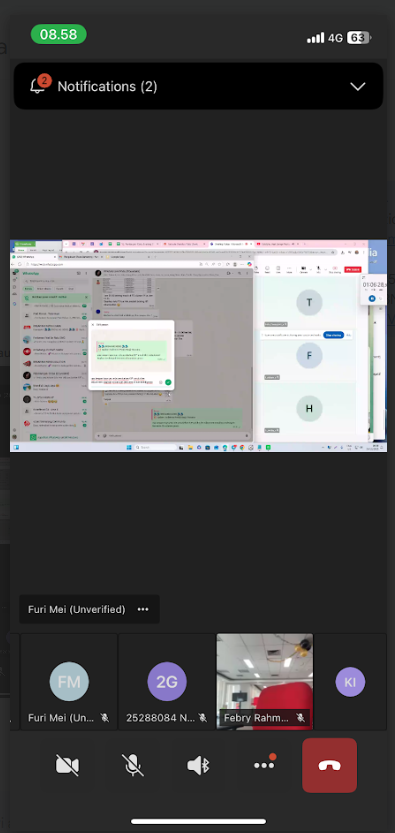395x833 pixels.
Task: Select the KI participant avatar
Action: coord(350,682)
